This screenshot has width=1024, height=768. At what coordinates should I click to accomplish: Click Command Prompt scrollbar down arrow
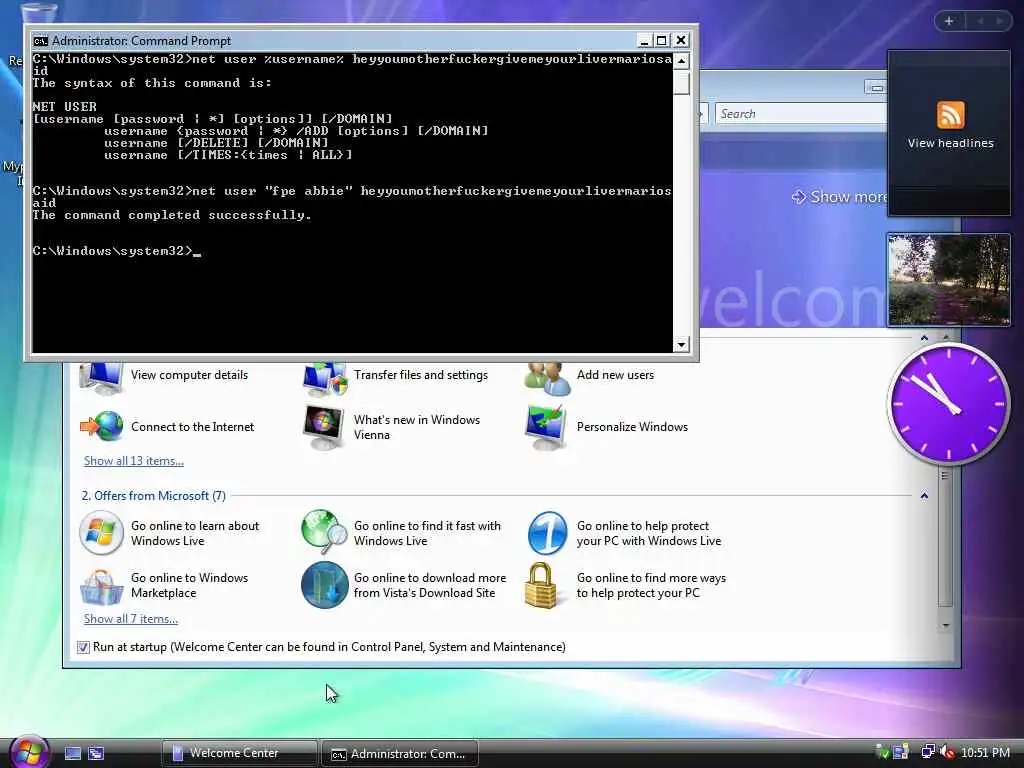(681, 344)
